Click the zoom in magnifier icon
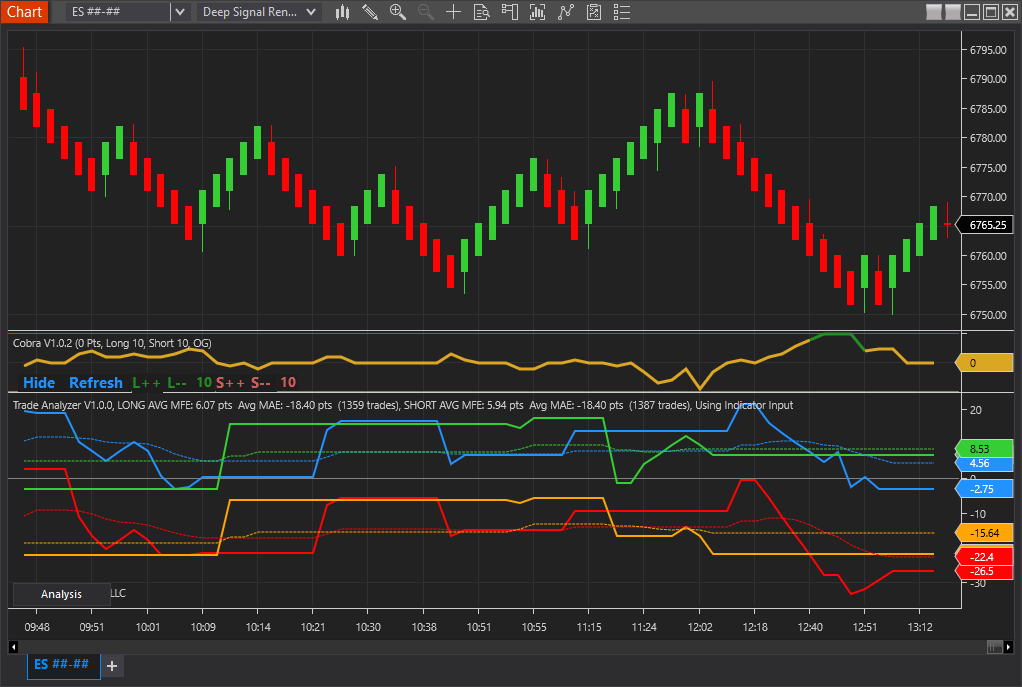The image size is (1022, 687). 398,12
